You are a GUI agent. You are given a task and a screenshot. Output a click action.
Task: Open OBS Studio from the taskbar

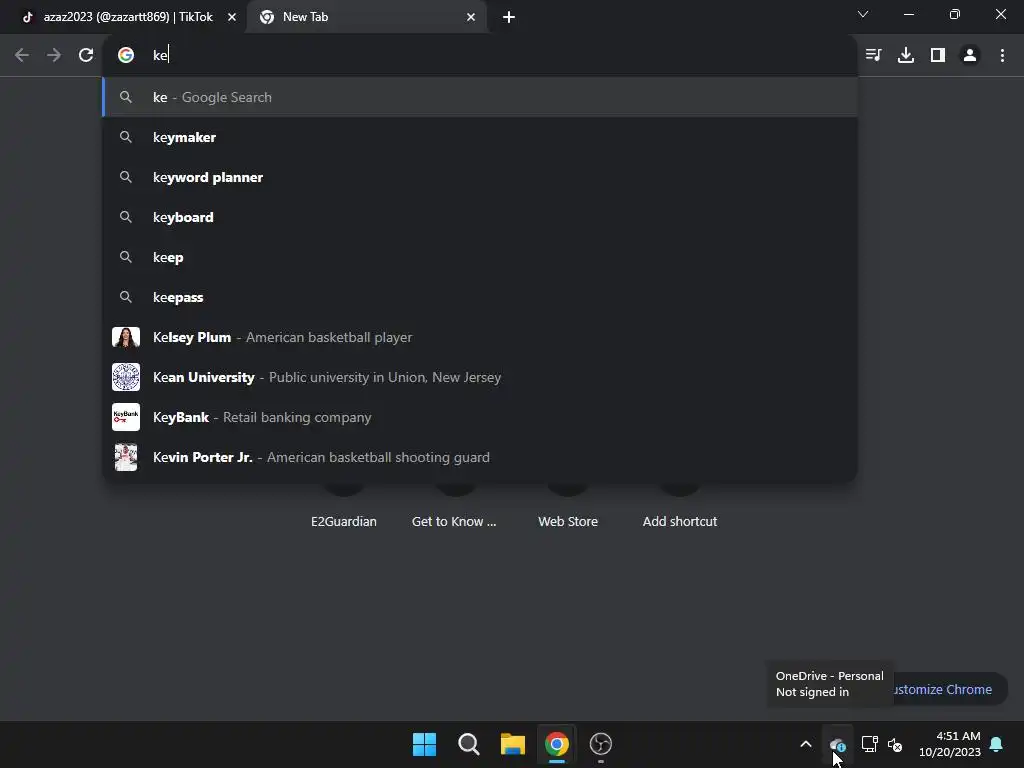(x=601, y=744)
